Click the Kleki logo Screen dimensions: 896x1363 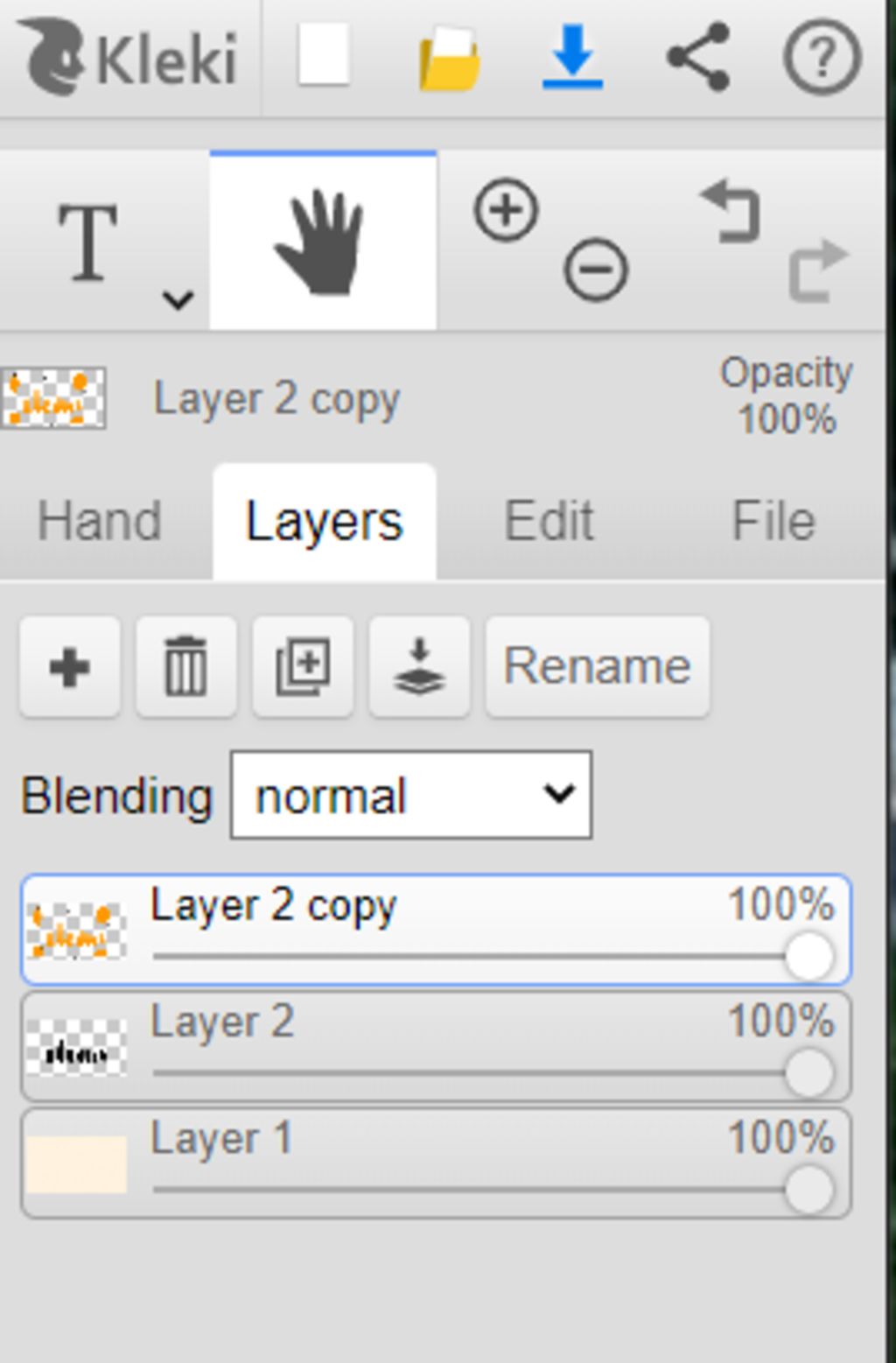[x=129, y=58]
